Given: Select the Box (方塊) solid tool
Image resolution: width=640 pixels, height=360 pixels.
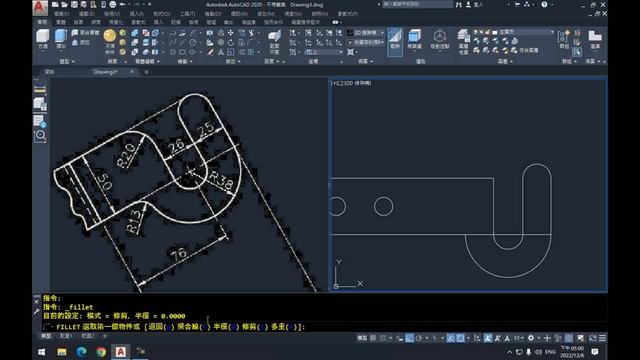Looking at the screenshot, I should 42,40.
